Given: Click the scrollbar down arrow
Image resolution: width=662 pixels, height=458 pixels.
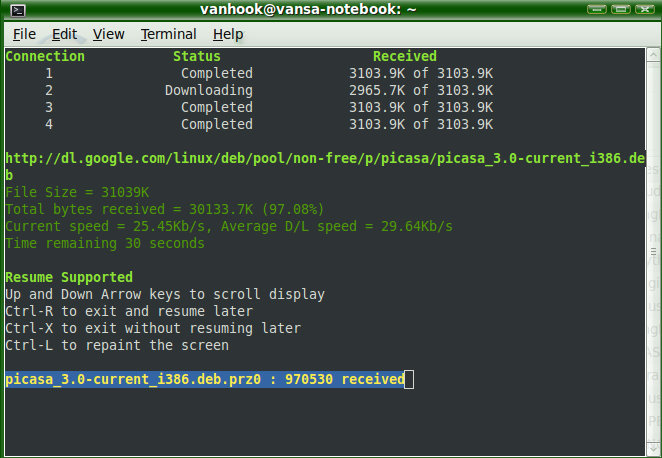Looking at the screenshot, I should pos(653,448).
